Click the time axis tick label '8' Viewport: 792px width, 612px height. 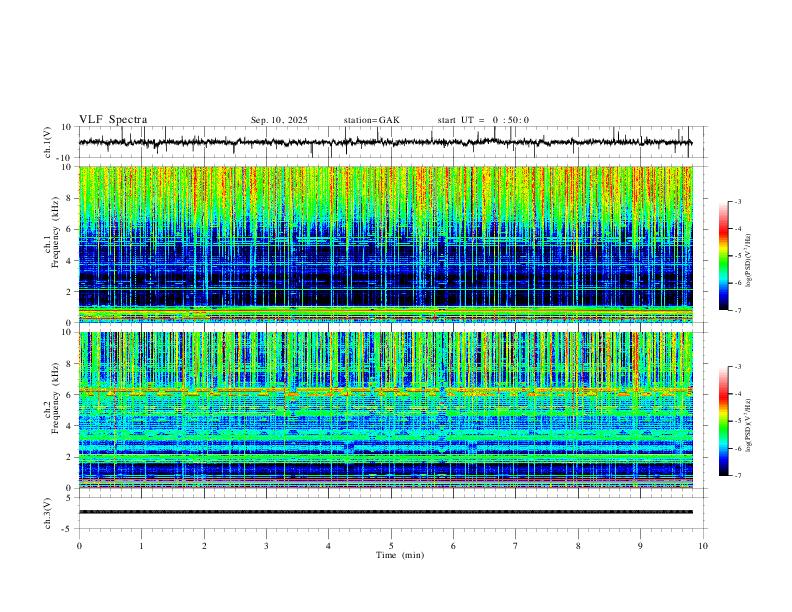pos(578,546)
